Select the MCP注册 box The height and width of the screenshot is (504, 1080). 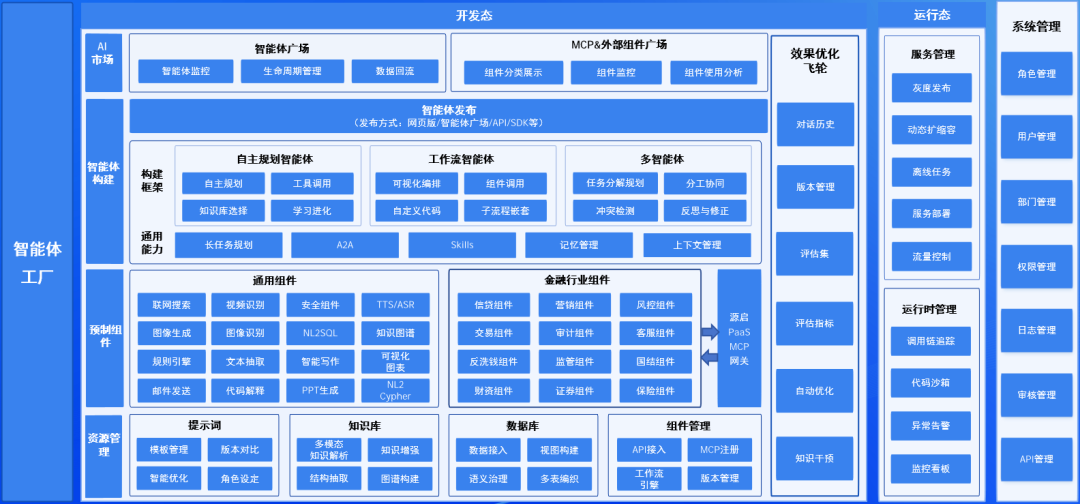coord(719,450)
